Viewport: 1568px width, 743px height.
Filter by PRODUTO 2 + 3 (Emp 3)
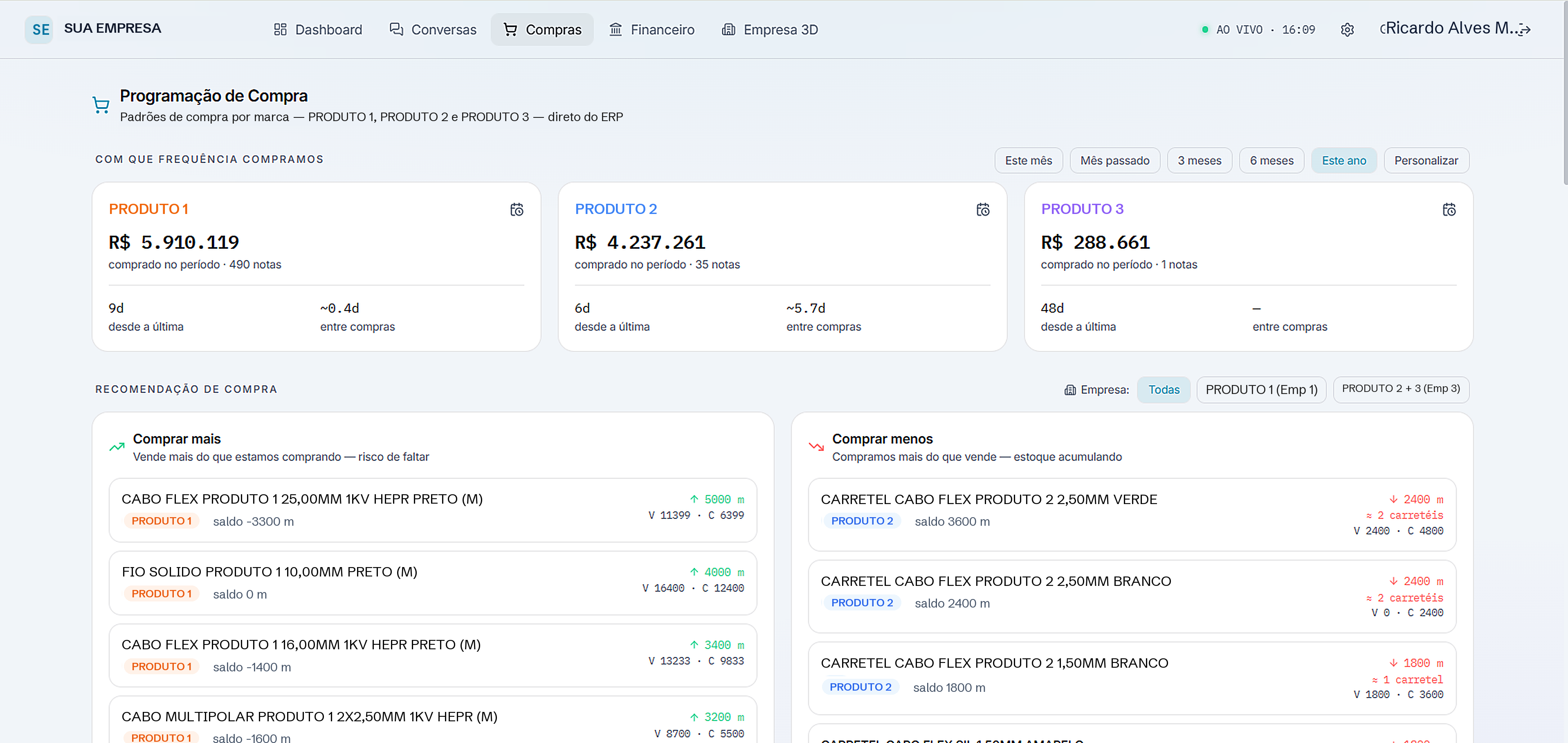coord(1401,390)
